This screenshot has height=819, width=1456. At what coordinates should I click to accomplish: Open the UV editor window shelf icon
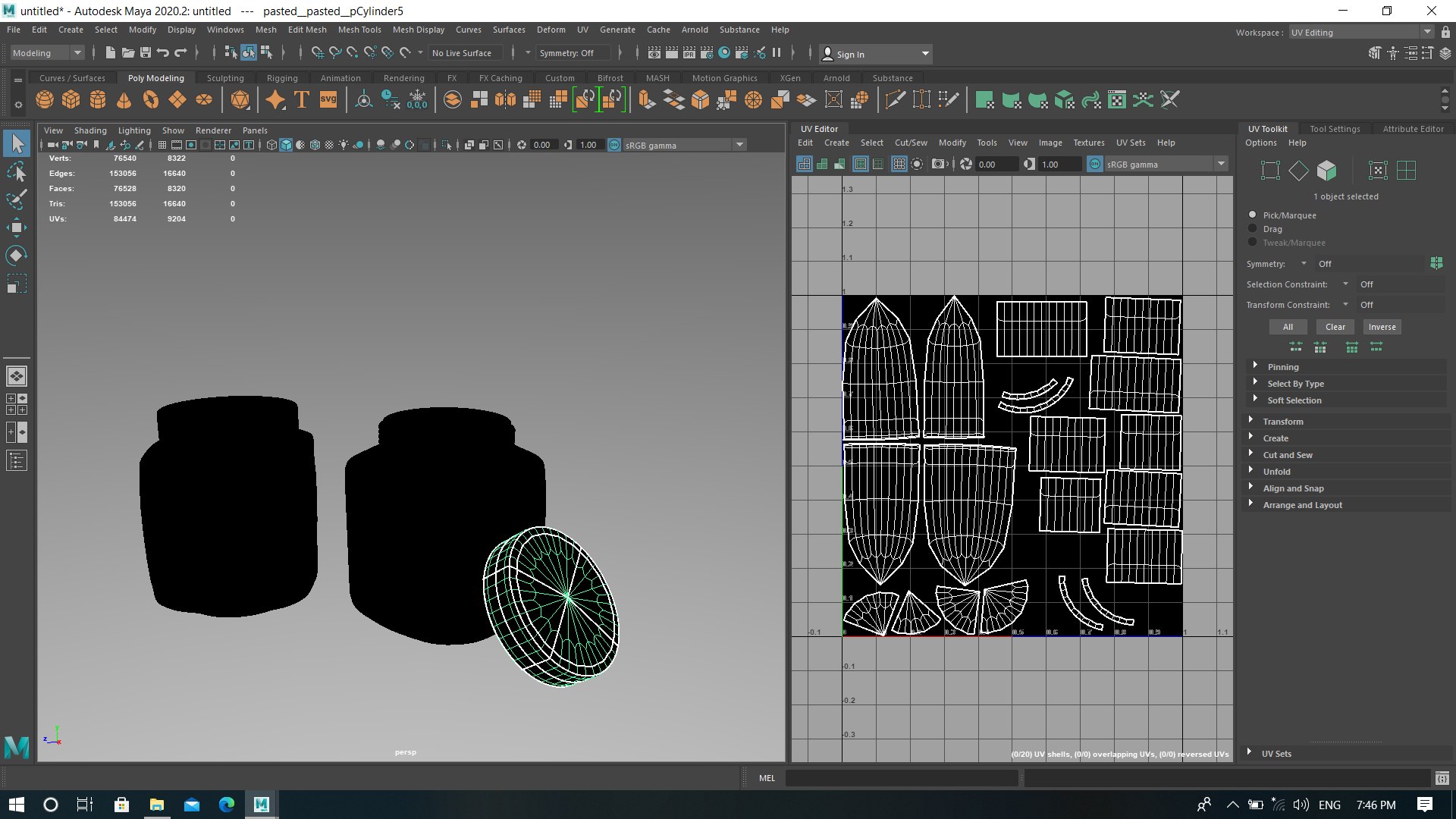(1117, 100)
